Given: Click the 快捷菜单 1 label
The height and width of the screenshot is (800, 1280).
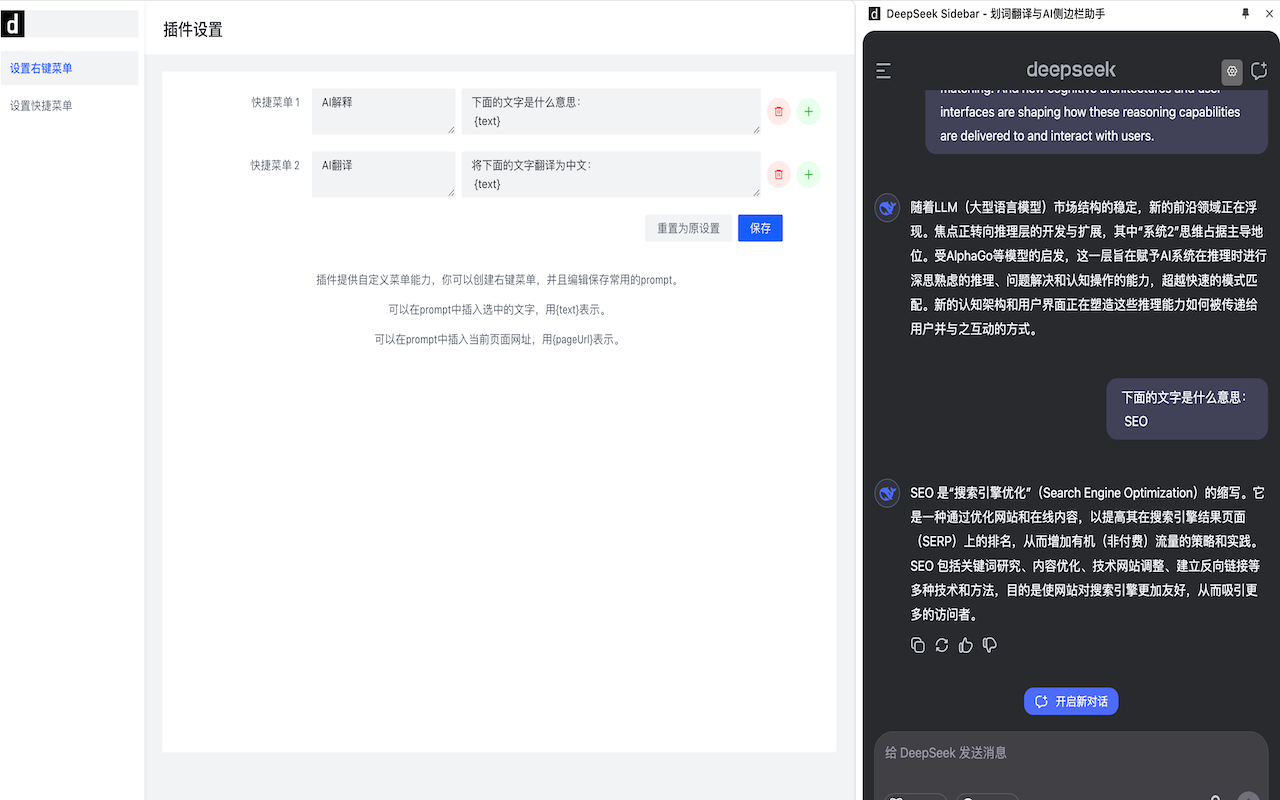Looking at the screenshot, I should tap(275, 102).
